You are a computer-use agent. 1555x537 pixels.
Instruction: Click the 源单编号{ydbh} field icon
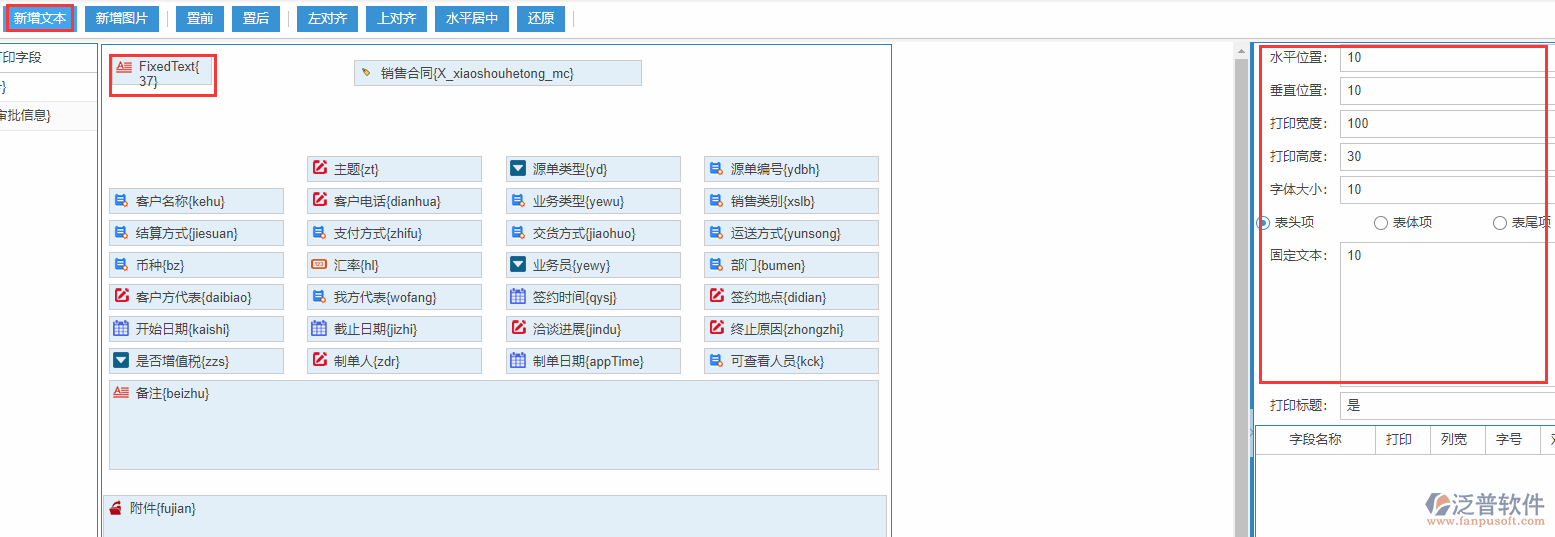(x=716, y=169)
